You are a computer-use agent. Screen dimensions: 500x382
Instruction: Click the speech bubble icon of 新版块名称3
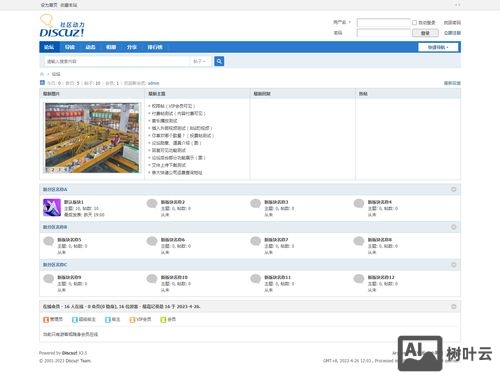coord(256,203)
